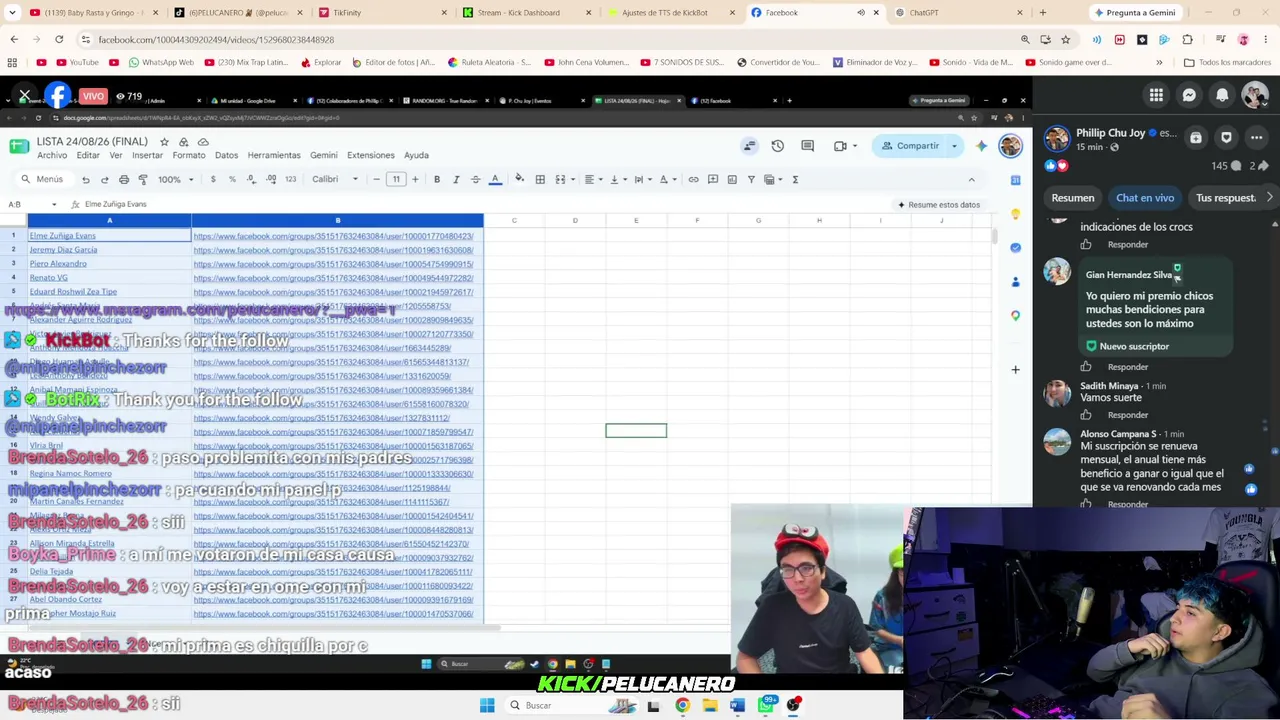
Task: Reply to Gian Hernandez Silva's comment
Action: pos(1128,367)
